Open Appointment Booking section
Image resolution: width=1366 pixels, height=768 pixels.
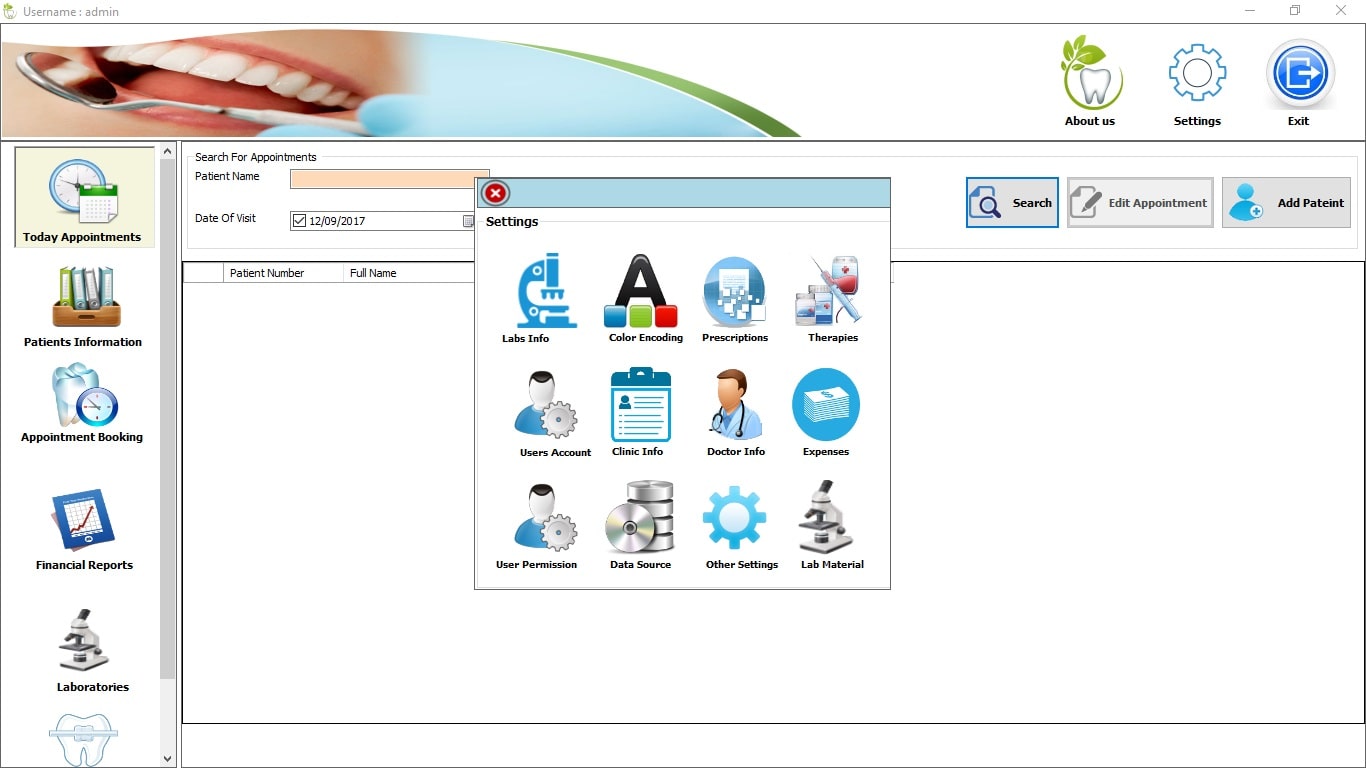84,403
